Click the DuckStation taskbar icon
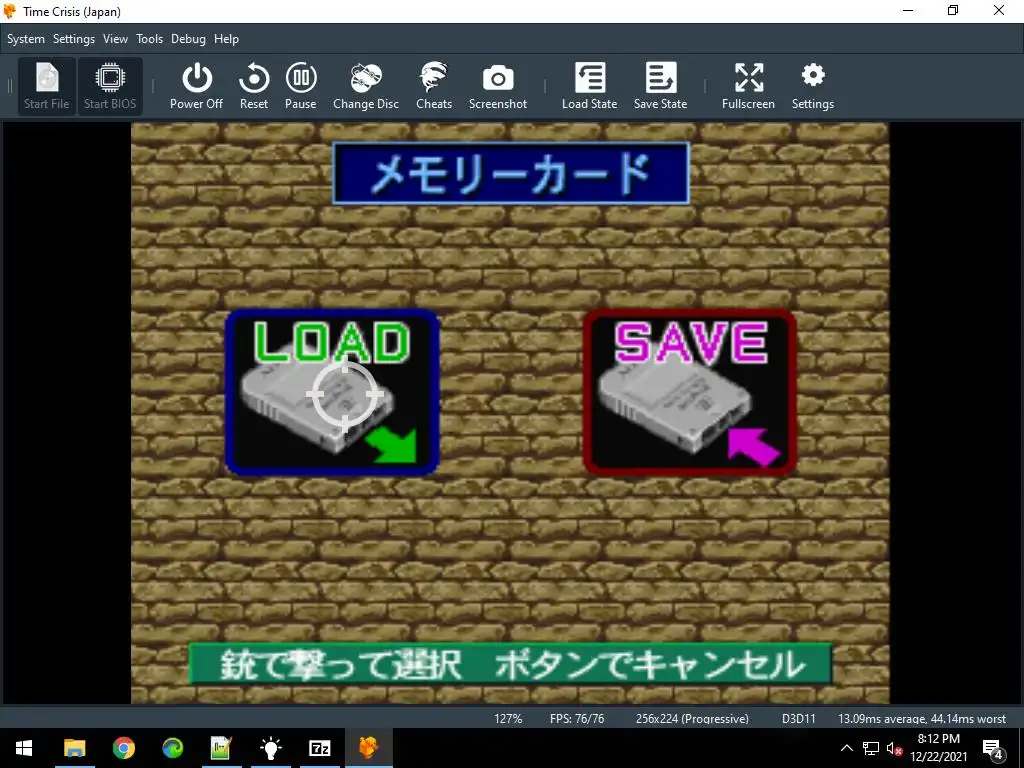1024x768 pixels. point(368,748)
